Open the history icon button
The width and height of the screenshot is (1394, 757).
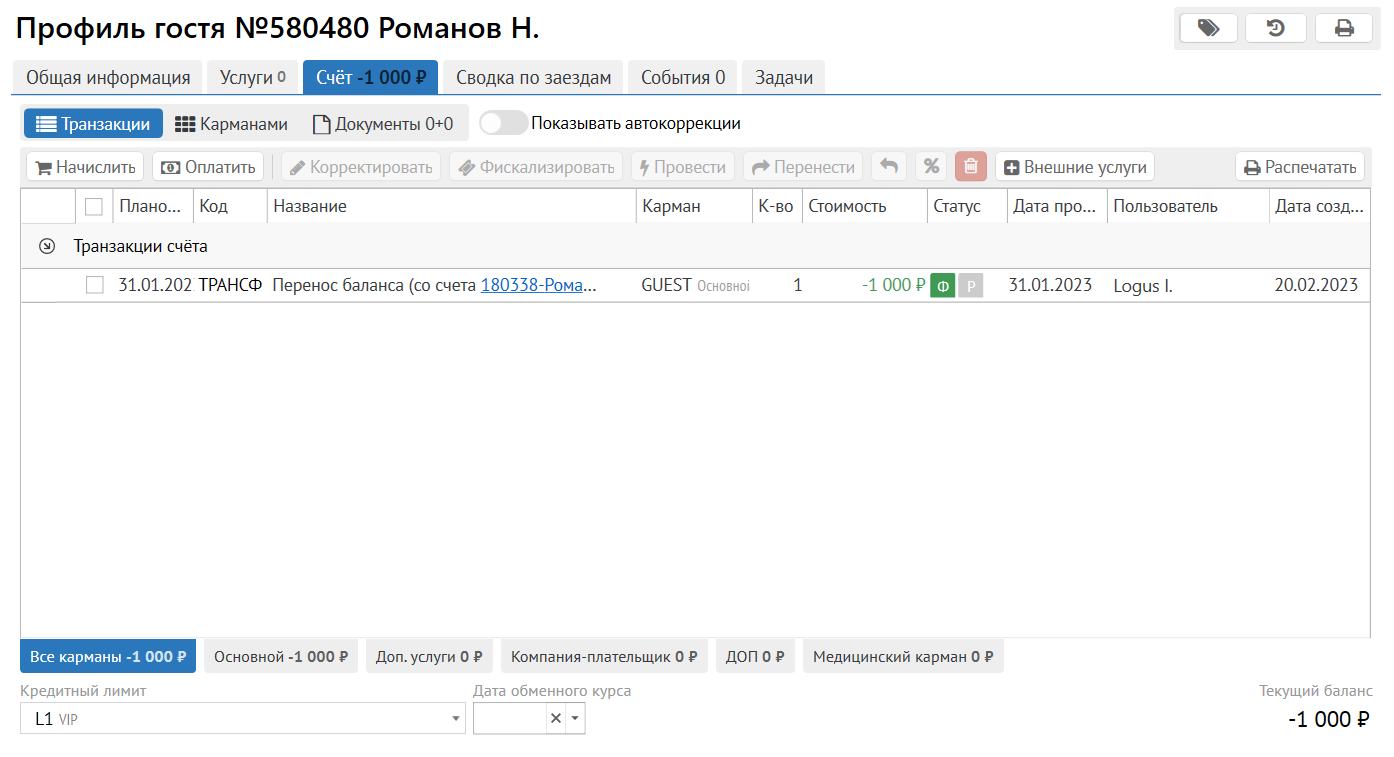[x=1276, y=28]
